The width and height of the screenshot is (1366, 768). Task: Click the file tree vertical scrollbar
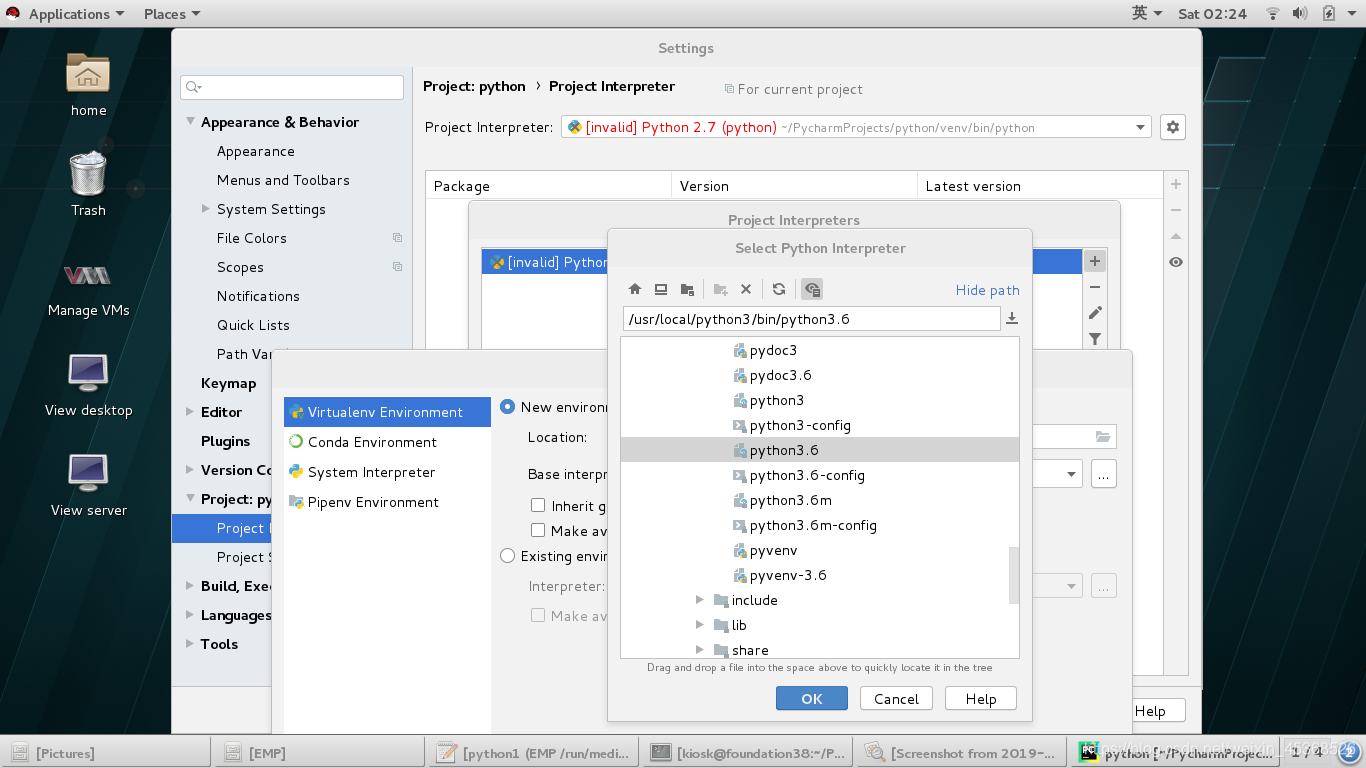pyautogui.click(x=1013, y=575)
